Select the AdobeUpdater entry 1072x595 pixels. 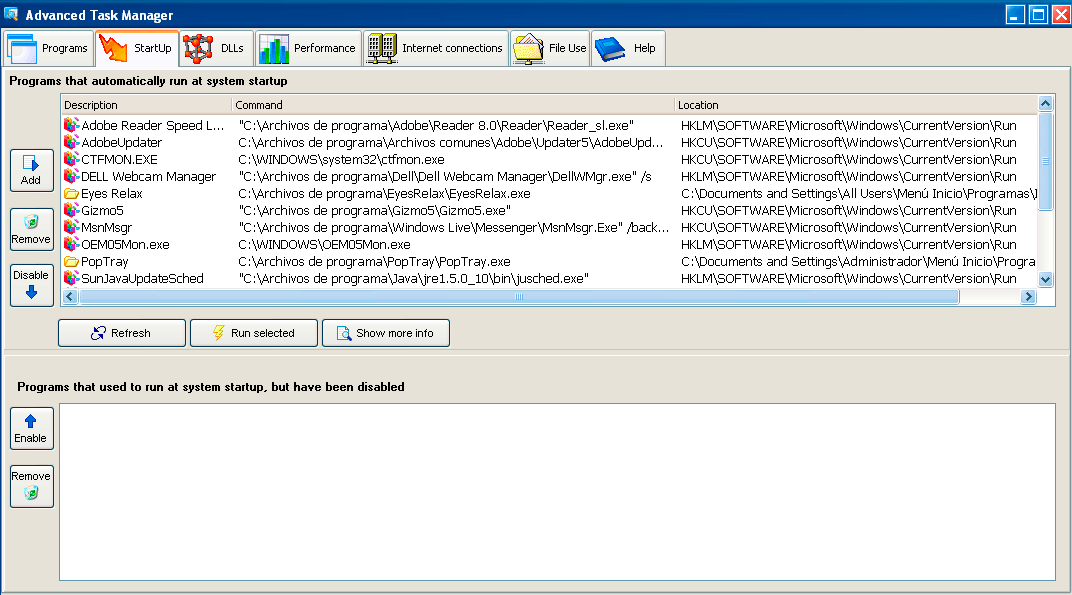122,142
